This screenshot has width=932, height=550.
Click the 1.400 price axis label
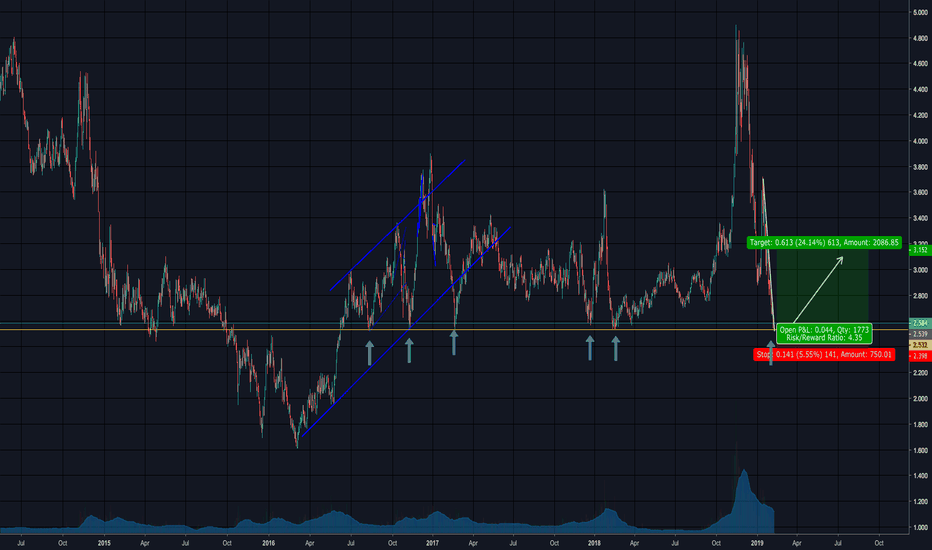click(920, 476)
